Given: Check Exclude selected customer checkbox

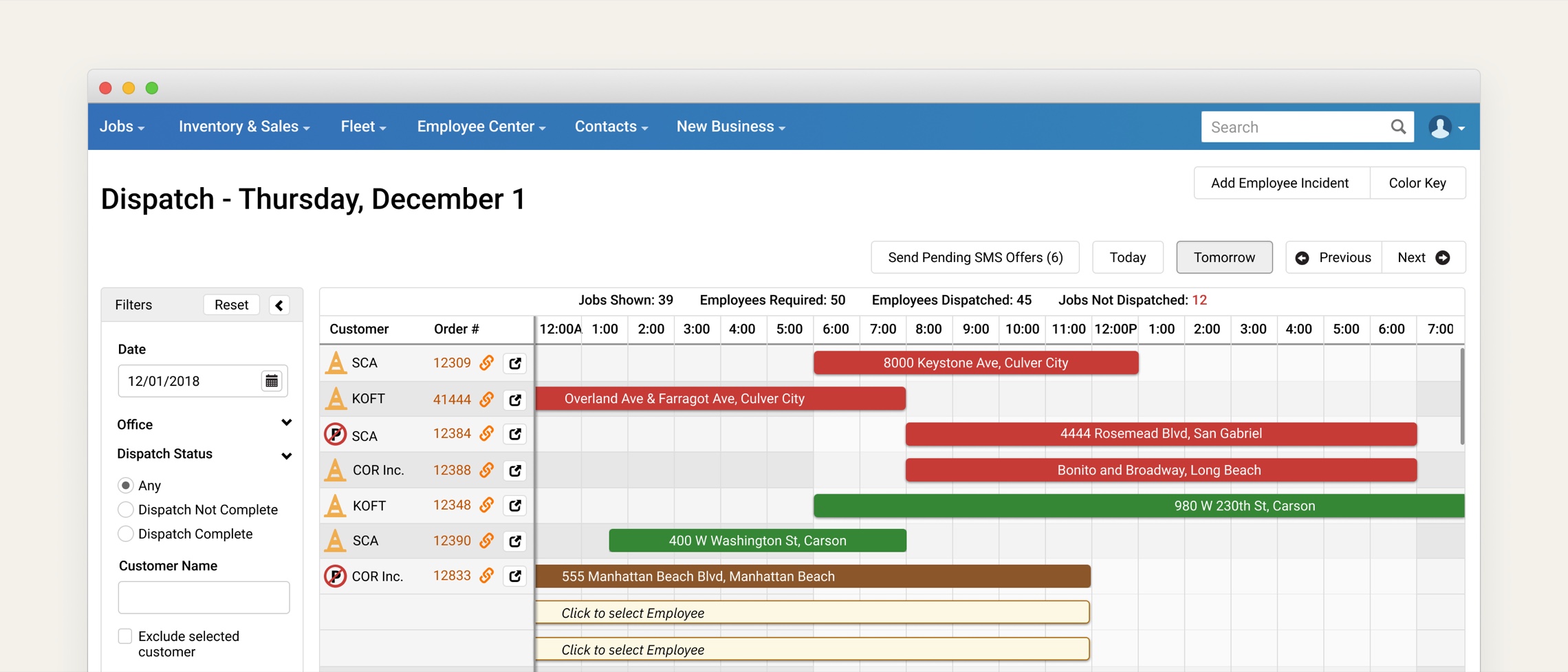Looking at the screenshot, I should click(125, 636).
